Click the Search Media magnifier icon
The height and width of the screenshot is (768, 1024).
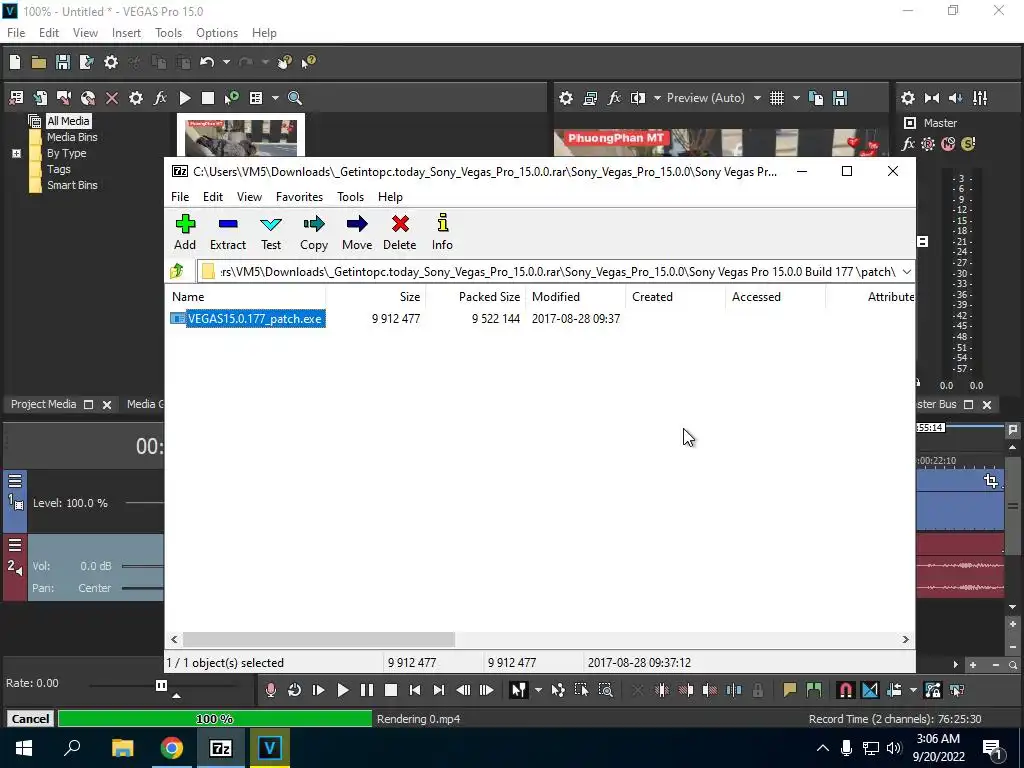295,98
